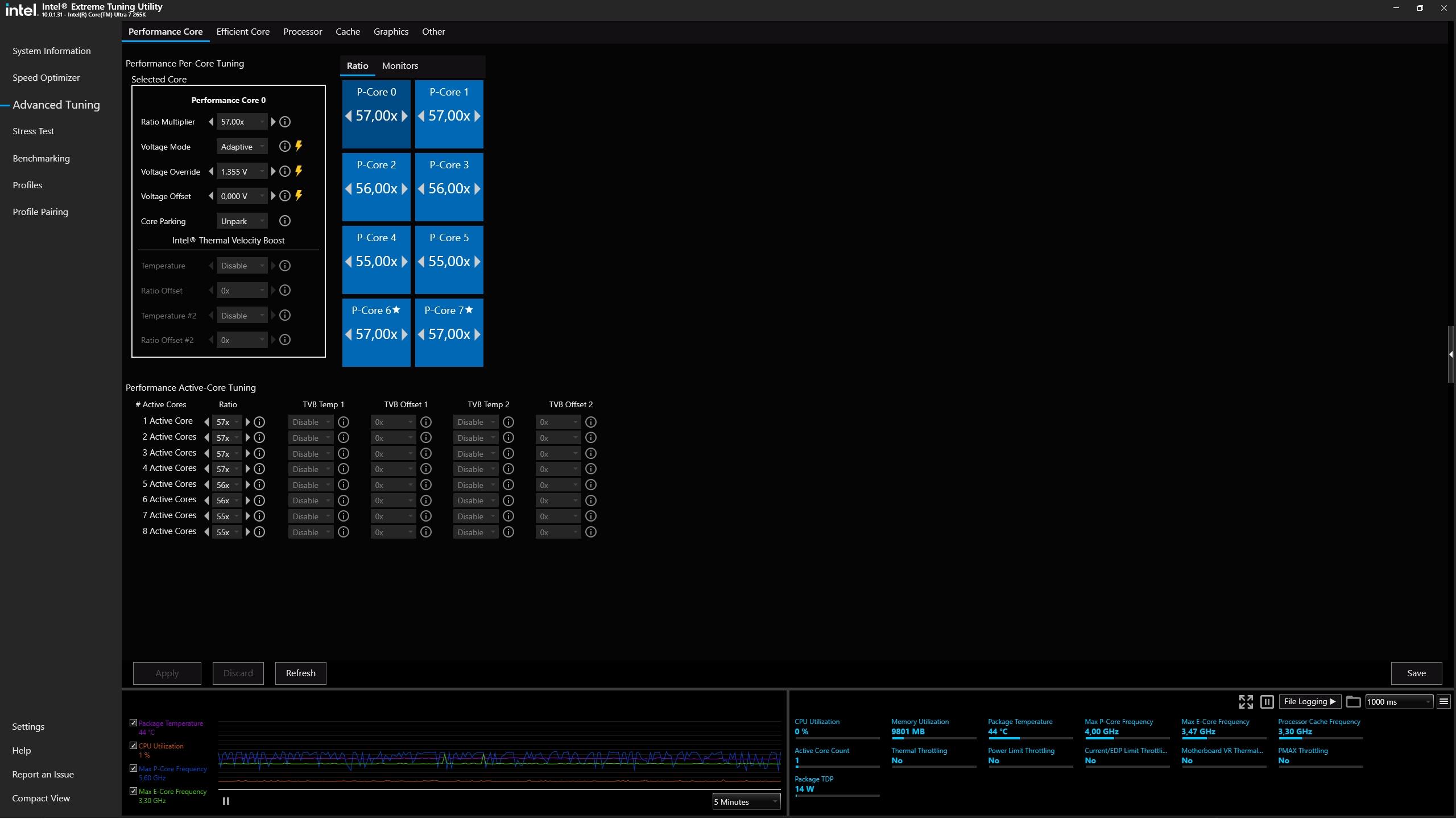Open the Voltage Mode Adaptive dropdown
Image resolution: width=1456 pixels, height=819 pixels.
(x=242, y=147)
